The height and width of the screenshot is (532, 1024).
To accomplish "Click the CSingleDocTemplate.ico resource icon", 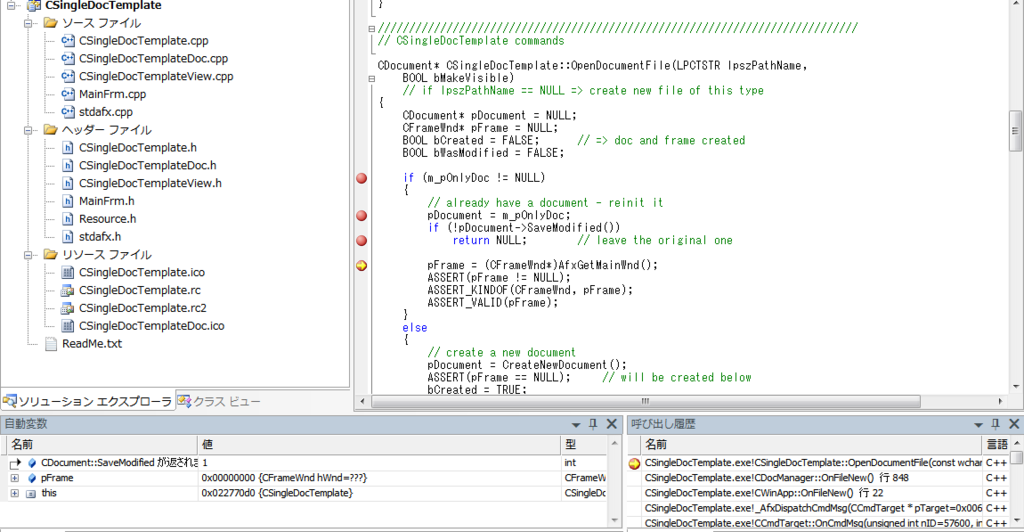I will 67,272.
